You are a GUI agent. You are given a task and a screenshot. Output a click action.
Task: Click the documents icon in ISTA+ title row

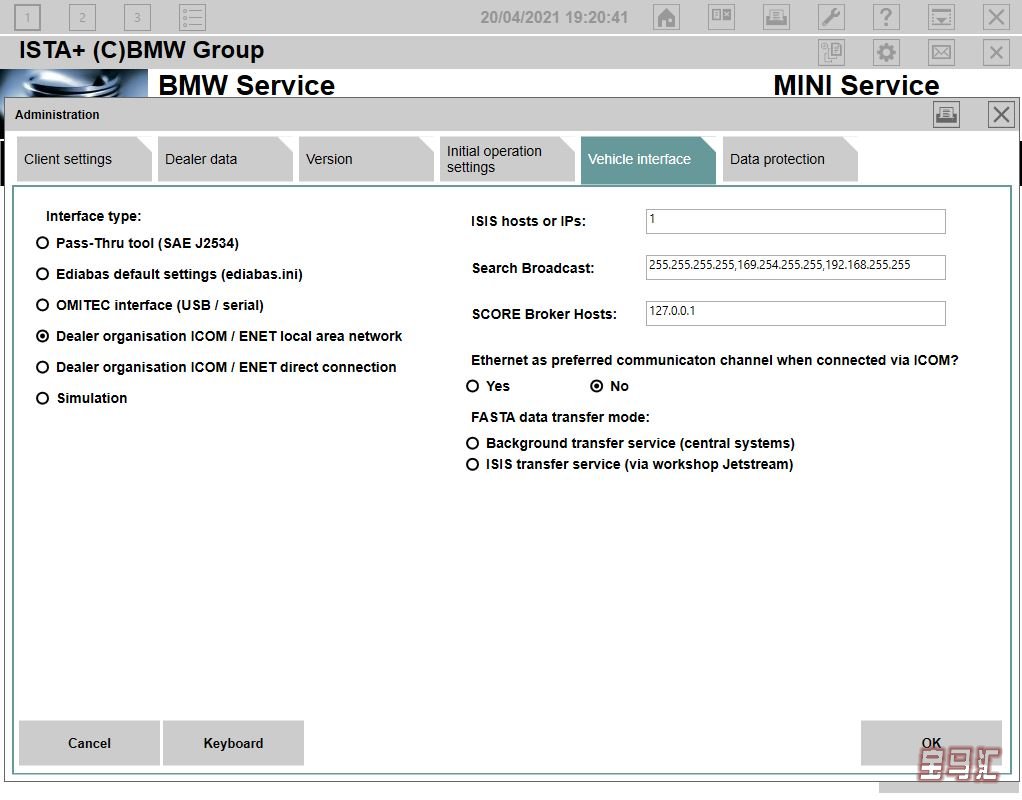tap(831, 52)
